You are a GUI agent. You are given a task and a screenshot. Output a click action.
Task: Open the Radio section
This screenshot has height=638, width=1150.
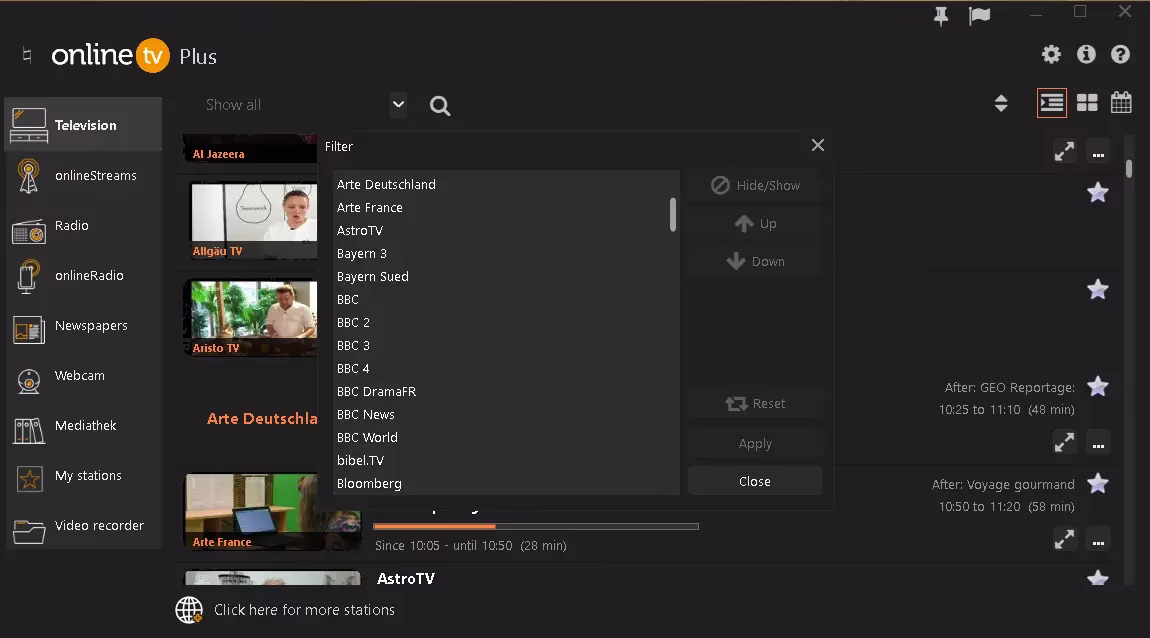(84, 226)
